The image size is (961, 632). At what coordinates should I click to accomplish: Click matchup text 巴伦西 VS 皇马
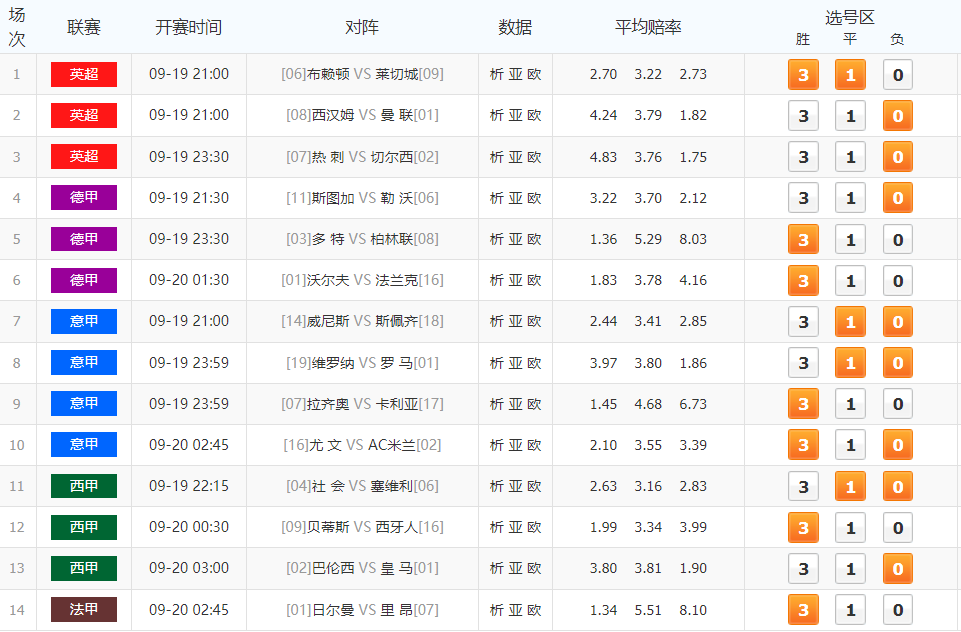[x=362, y=568]
